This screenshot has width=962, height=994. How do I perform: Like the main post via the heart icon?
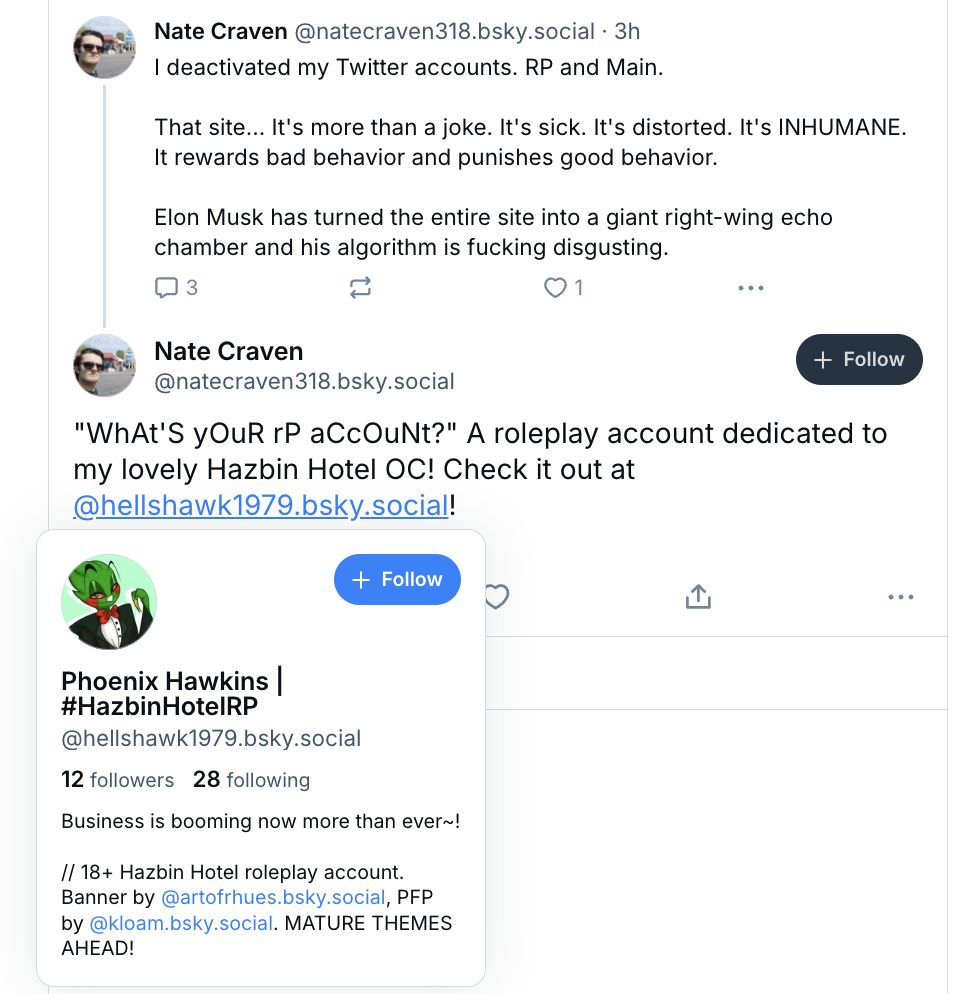click(496, 597)
